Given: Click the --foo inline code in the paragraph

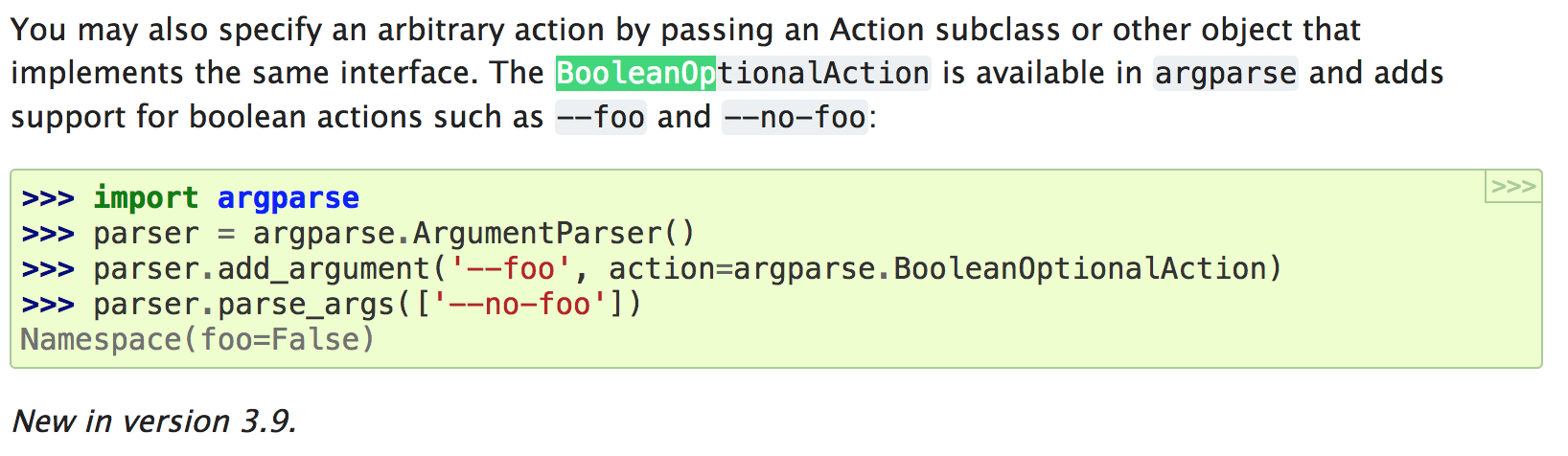Looking at the screenshot, I should 600,117.
